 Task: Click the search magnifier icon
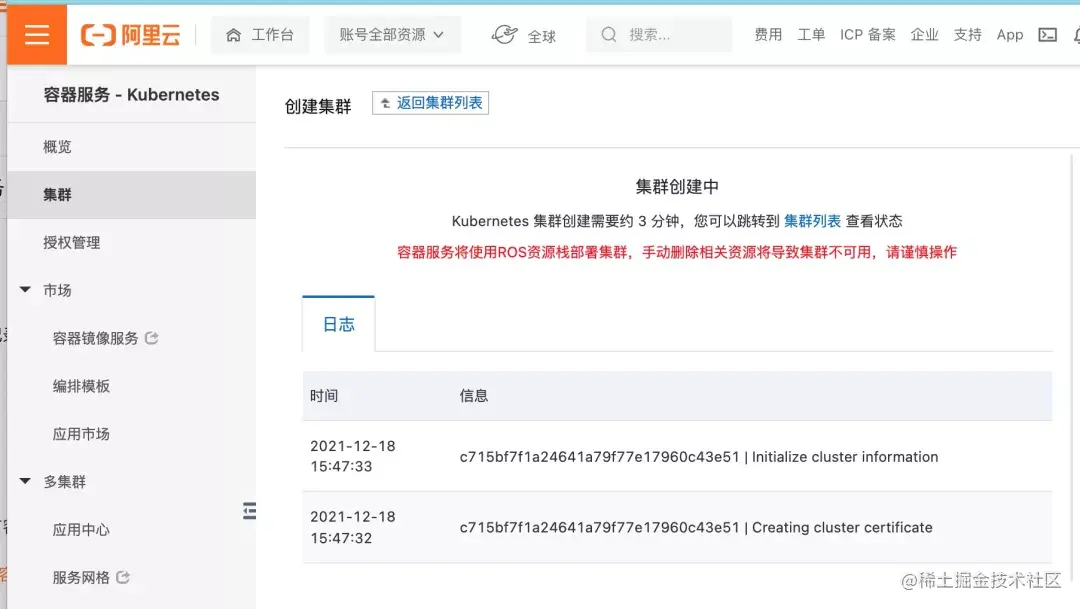tap(609, 34)
